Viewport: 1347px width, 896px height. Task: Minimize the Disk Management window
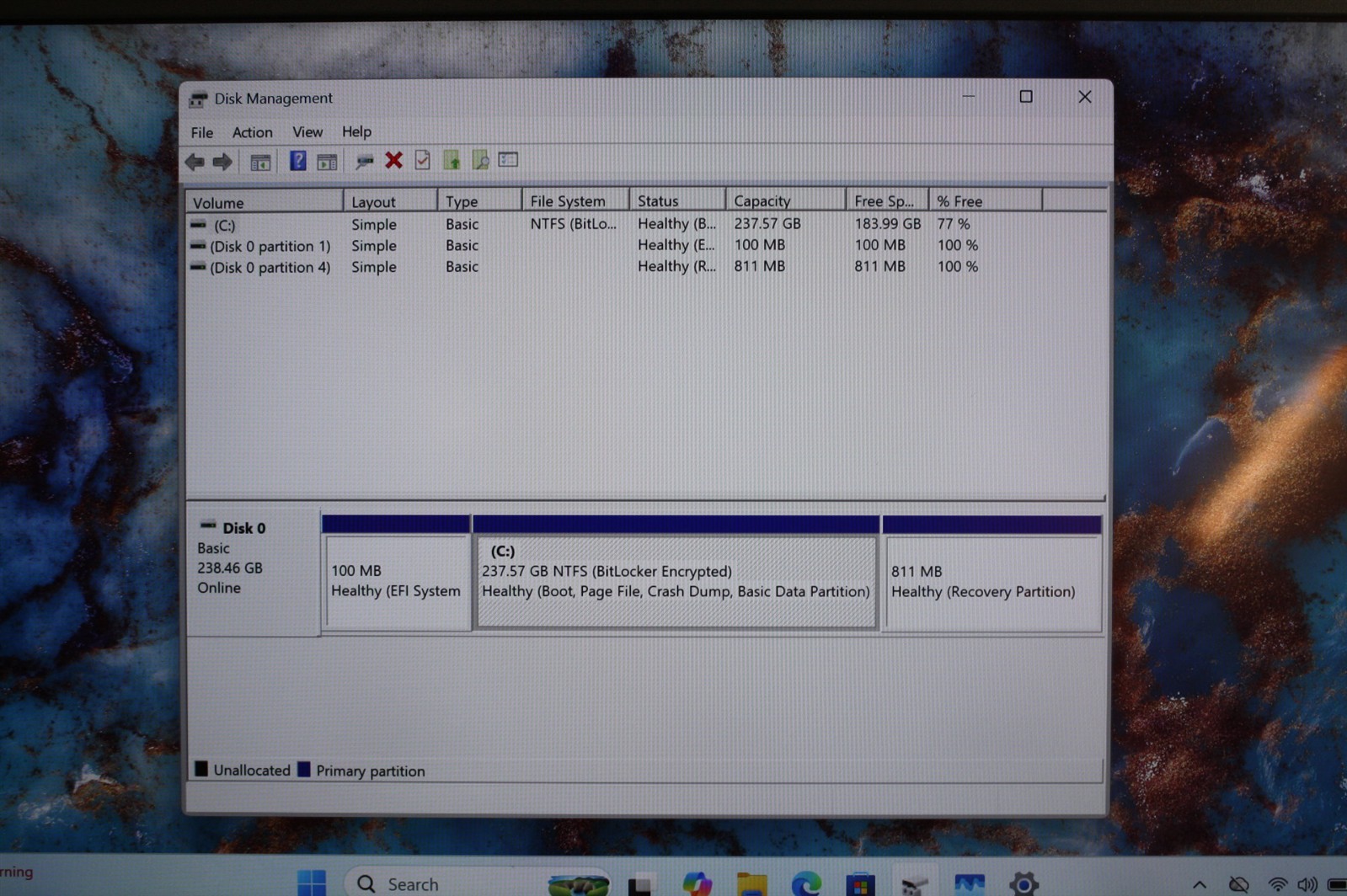[x=969, y=97]
